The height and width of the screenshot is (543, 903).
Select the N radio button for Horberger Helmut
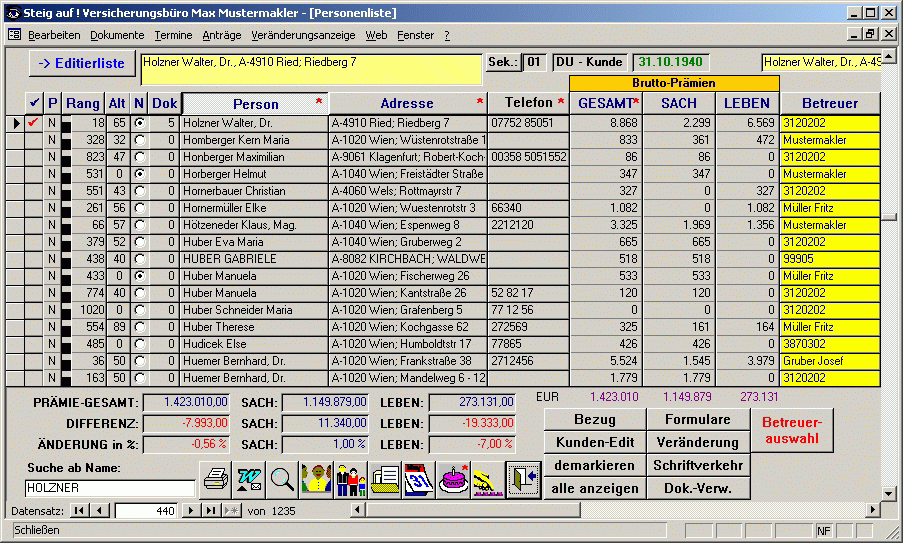[x=139, y=174]
